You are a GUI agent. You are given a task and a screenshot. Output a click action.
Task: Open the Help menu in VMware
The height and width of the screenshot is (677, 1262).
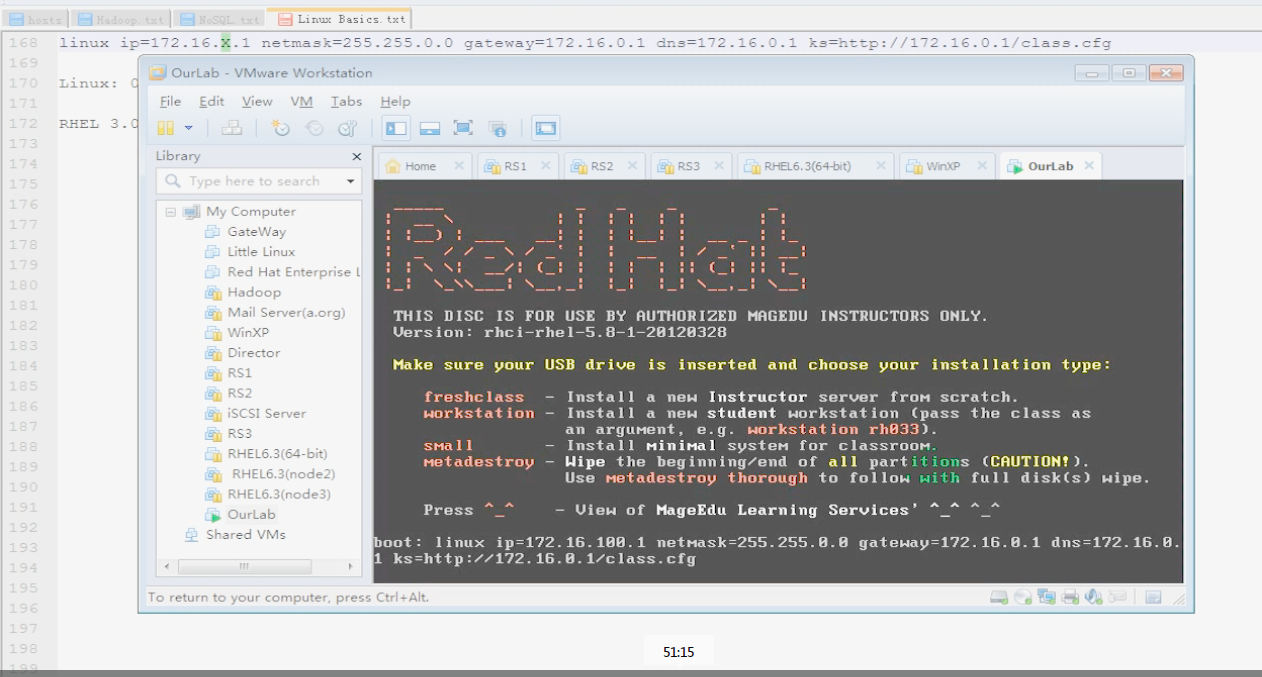pos(395,101)
